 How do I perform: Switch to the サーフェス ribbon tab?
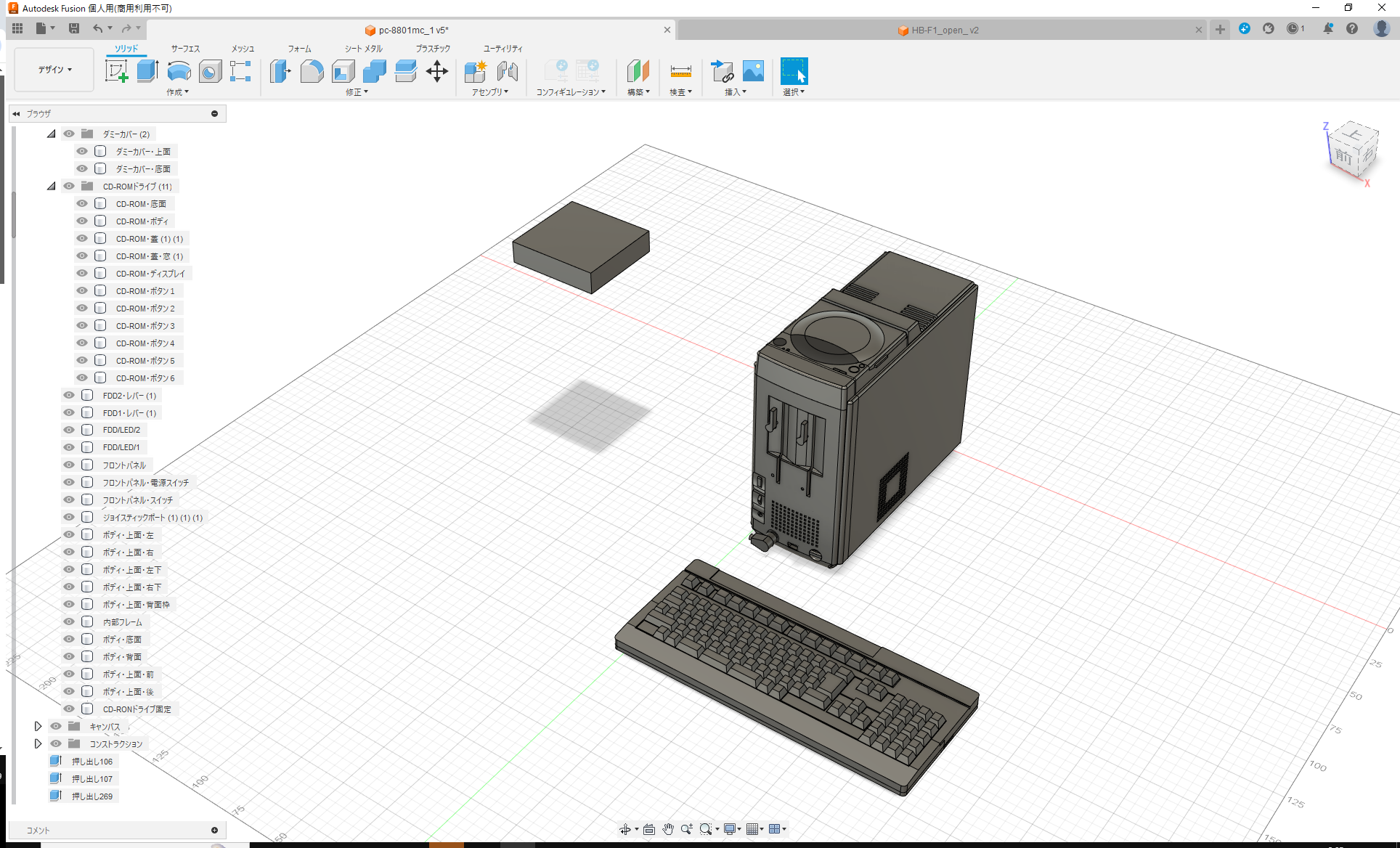point(184,48)
